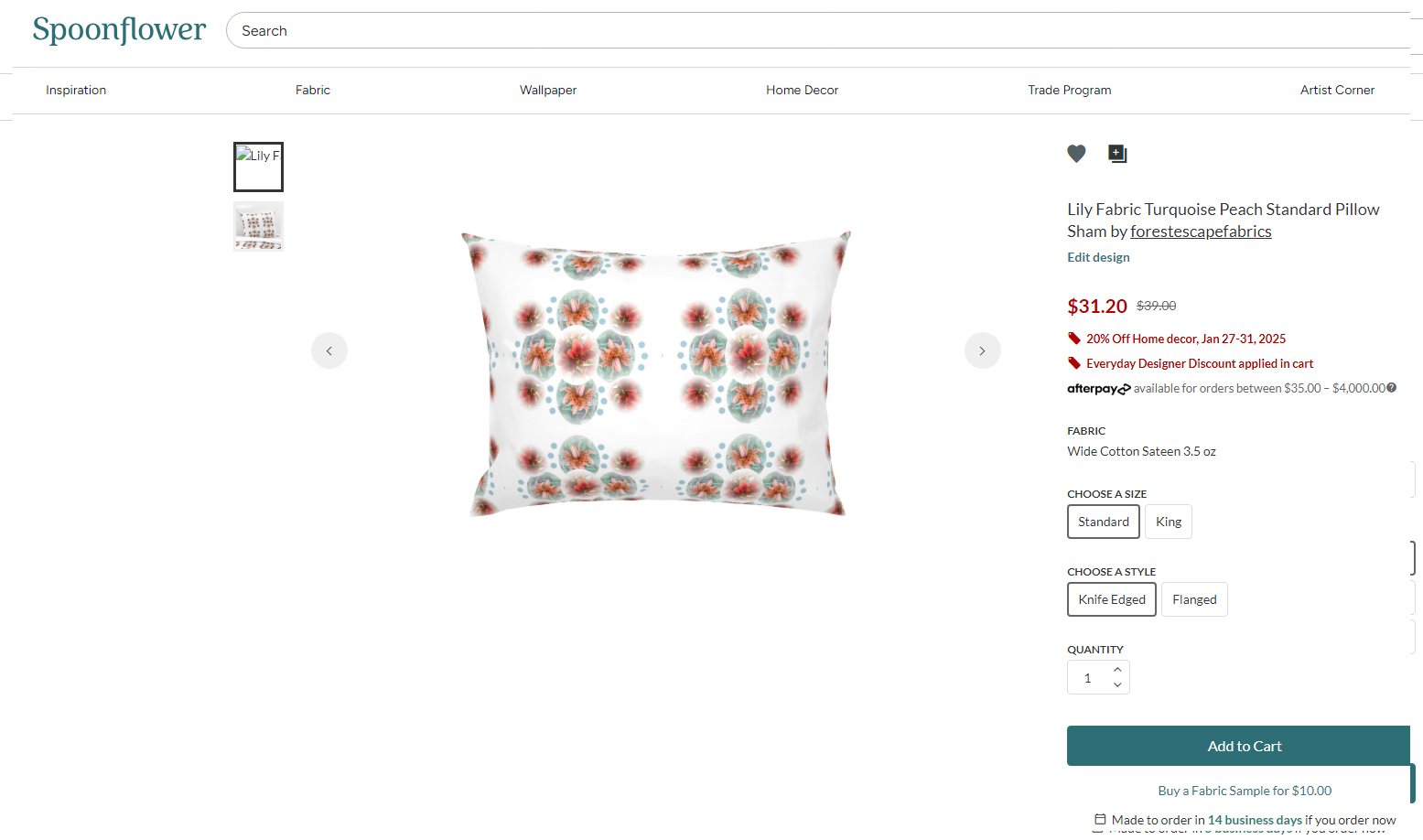
Task: Open Afterpay order limit info tooltip
Action: (1392, 387)
